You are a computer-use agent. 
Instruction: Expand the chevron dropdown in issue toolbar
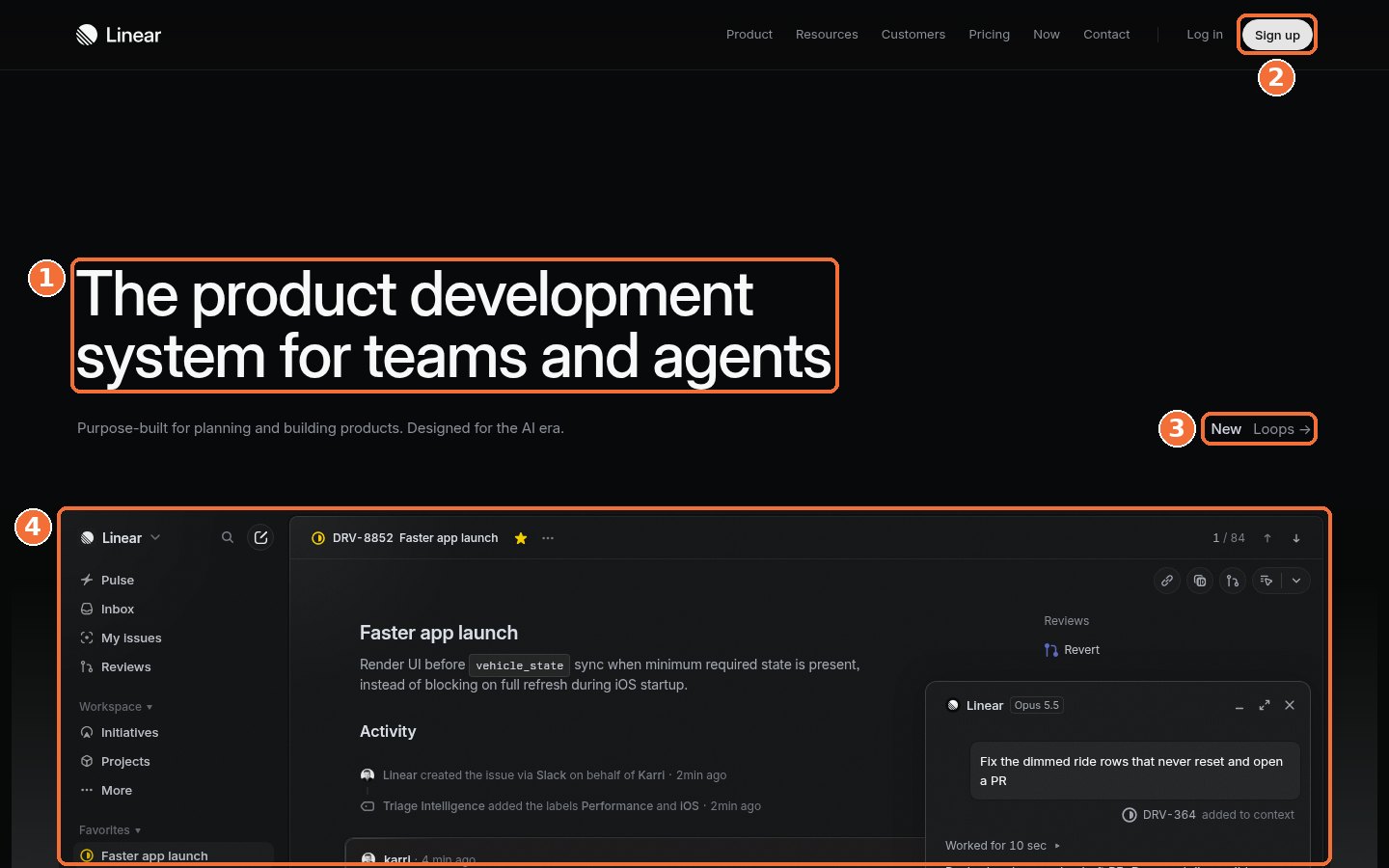tap(1296, 581)
